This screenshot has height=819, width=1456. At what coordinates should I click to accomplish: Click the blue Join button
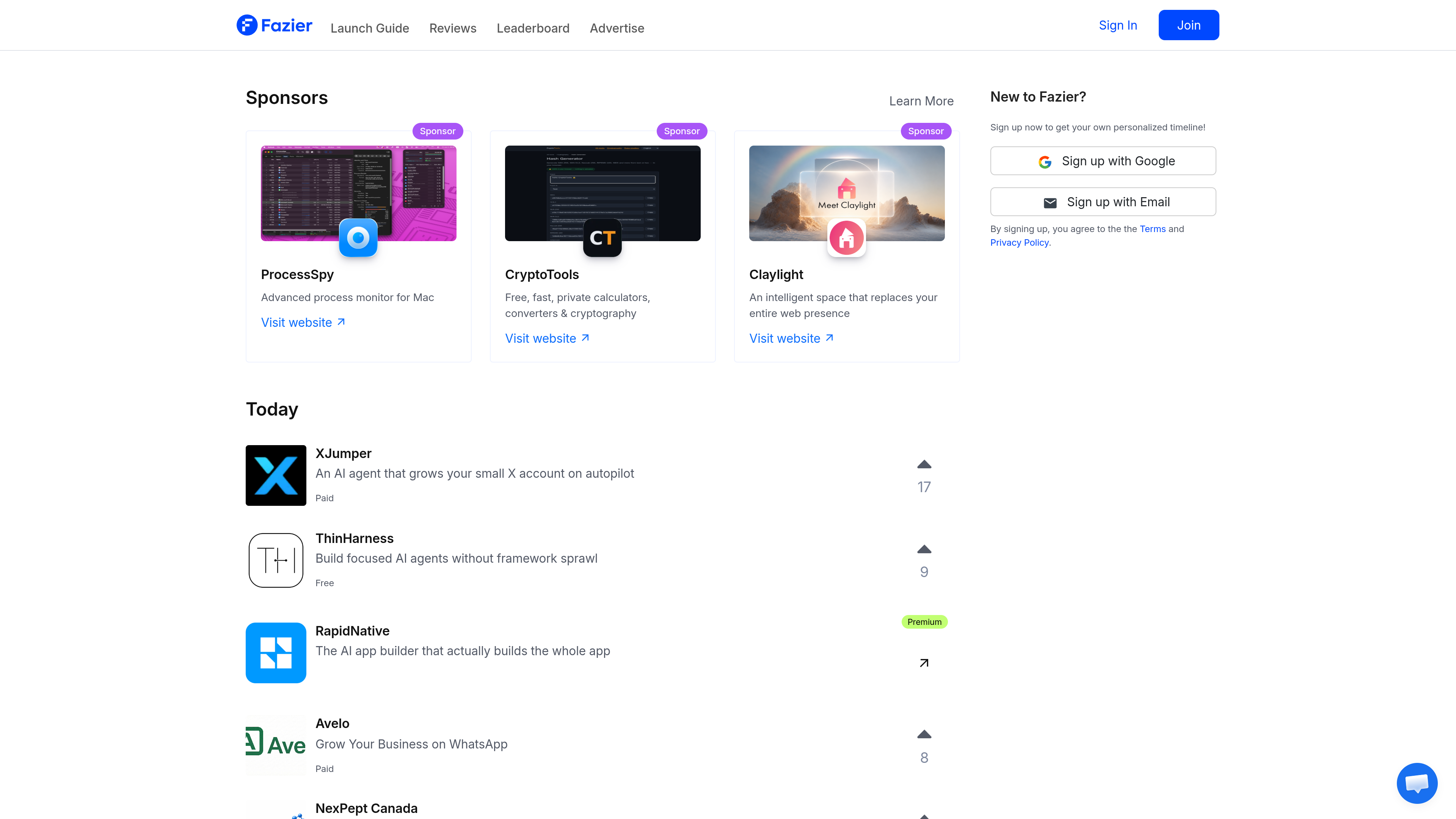1189,25
